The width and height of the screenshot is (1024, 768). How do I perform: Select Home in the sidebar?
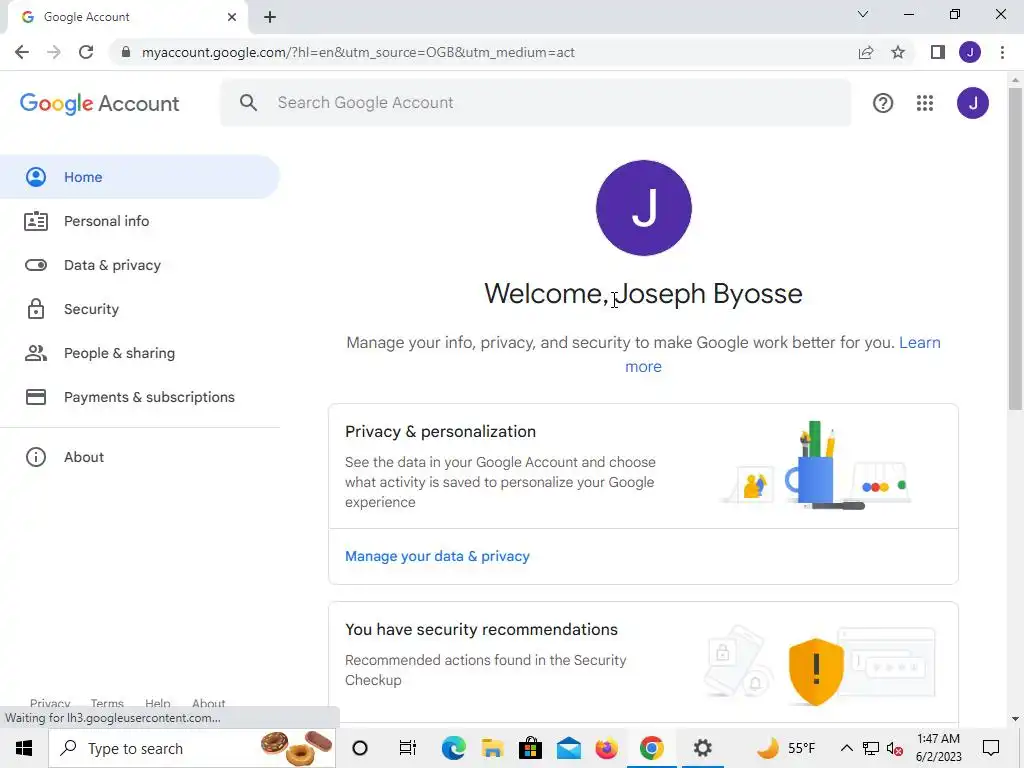coord(140,177)
